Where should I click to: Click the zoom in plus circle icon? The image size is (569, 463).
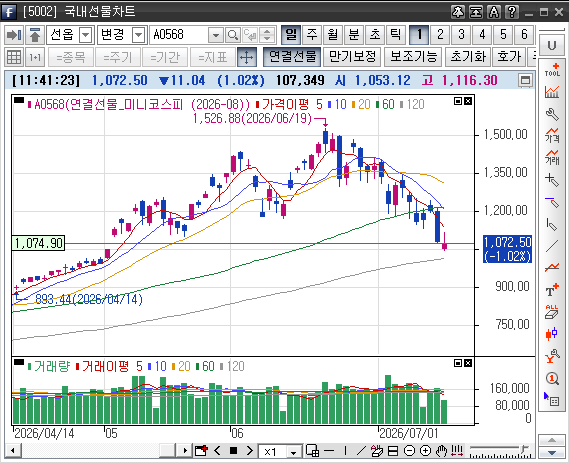tap(425, 451)
